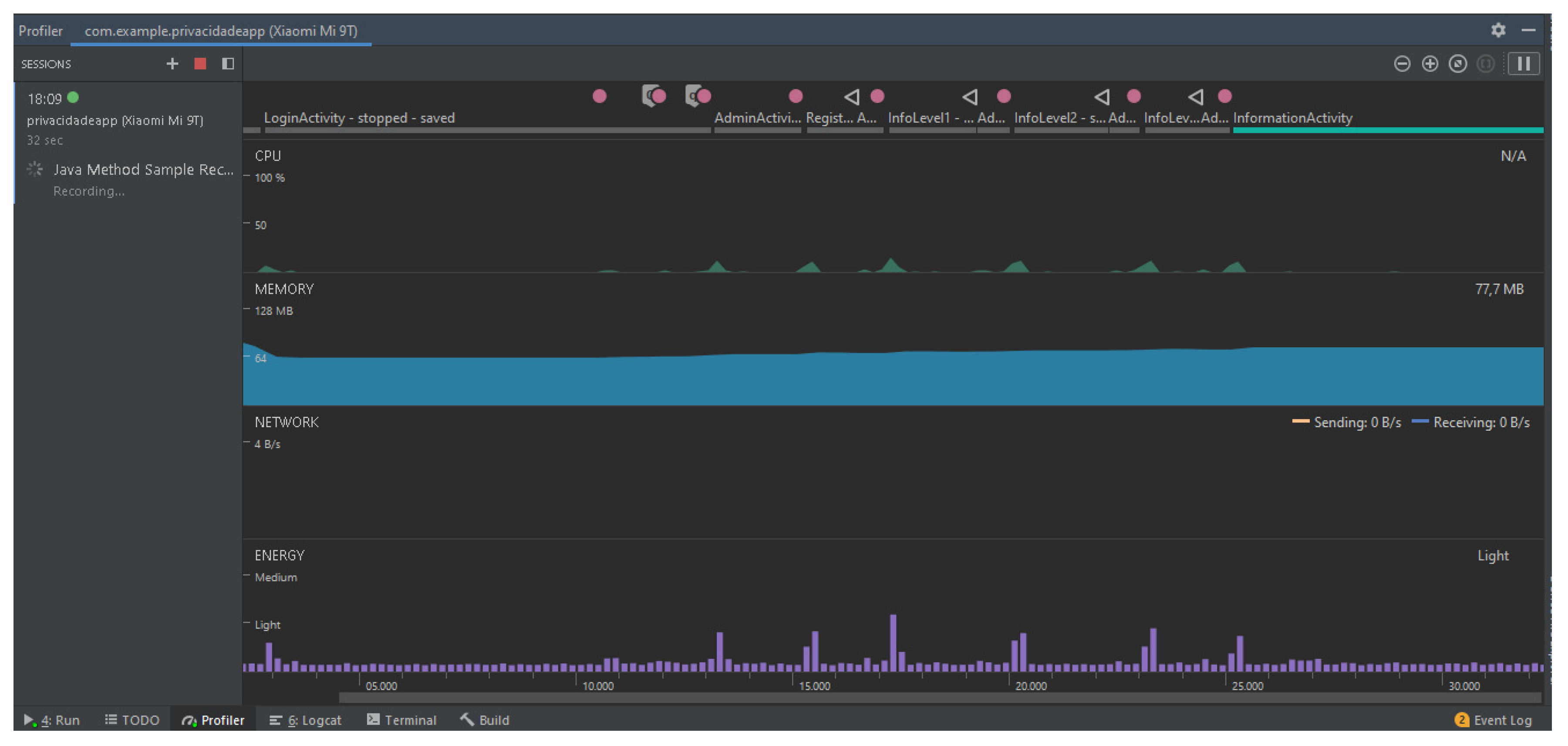Open the Java Method Sample Recording entry
This screenshot has width=1568, height=746.
click(143, 170)
